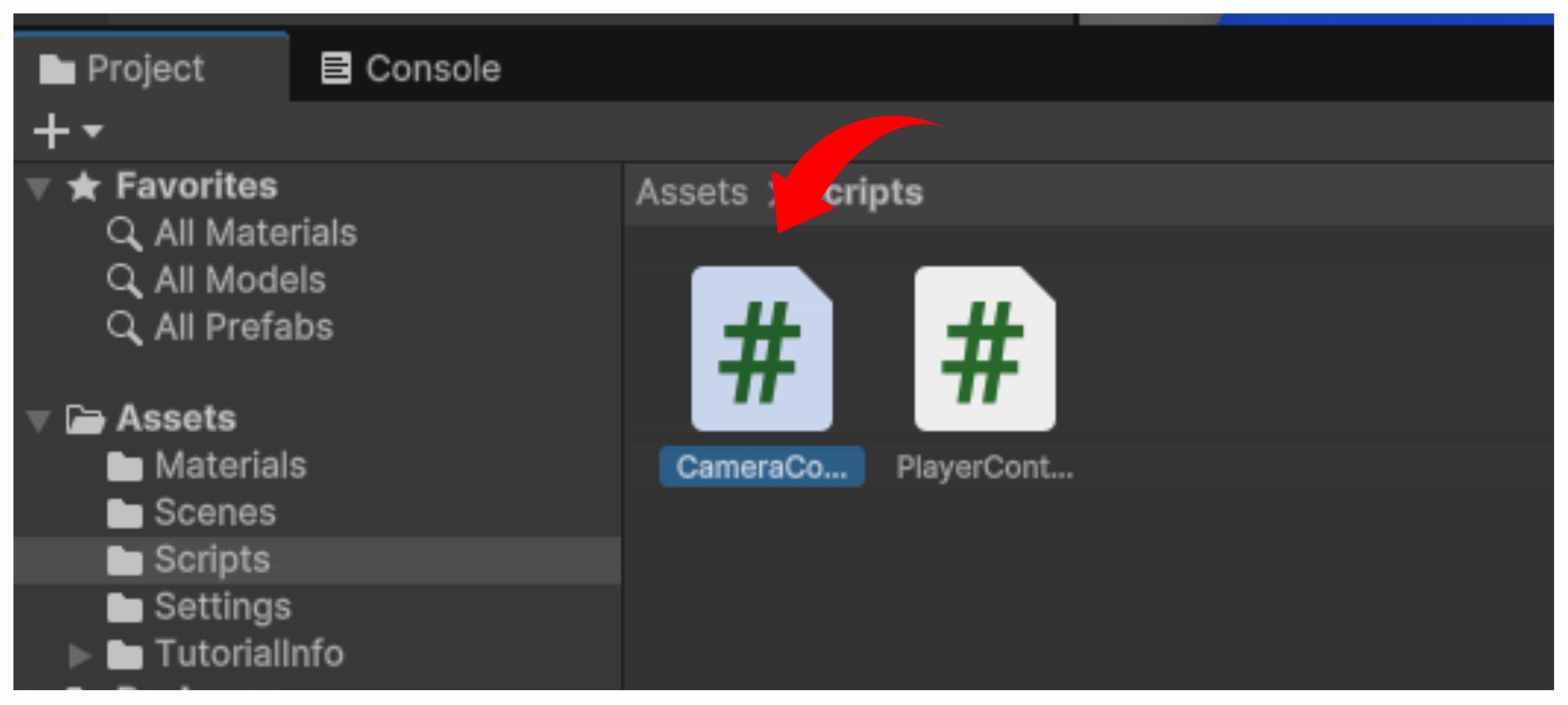Click the Materials folder icon
Image resolution: width=1568 pixels, height=705 pixels.
(124, 467)
